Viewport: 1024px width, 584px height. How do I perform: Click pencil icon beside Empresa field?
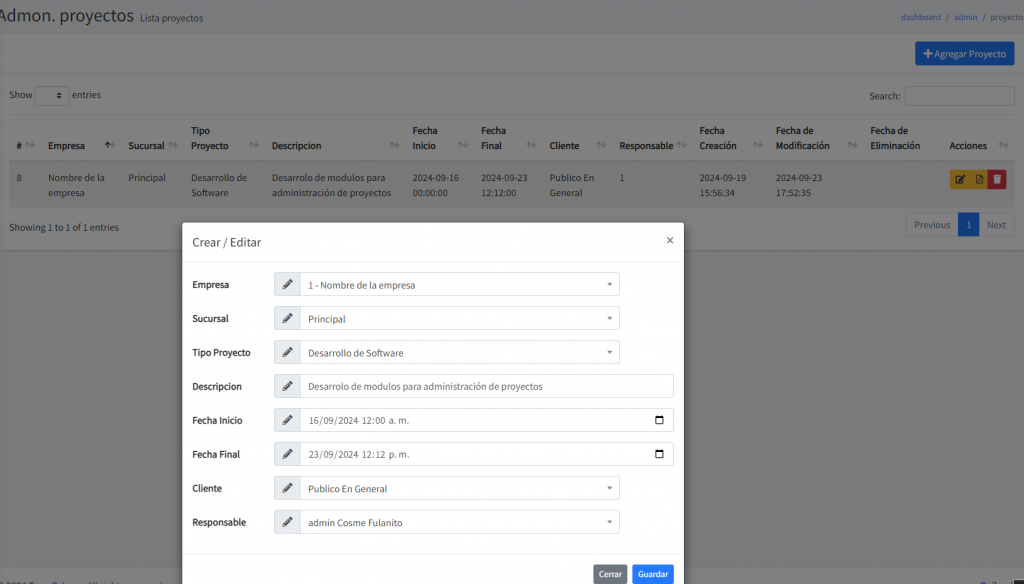[x=287, y=285]
